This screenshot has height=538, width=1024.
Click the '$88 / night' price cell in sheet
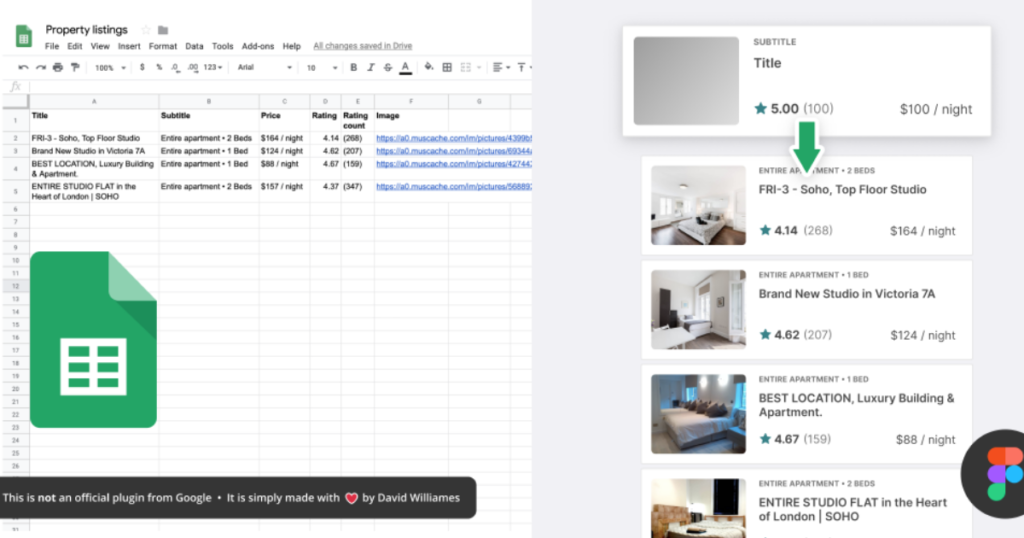pyautogui.click(x=284, y=168)
